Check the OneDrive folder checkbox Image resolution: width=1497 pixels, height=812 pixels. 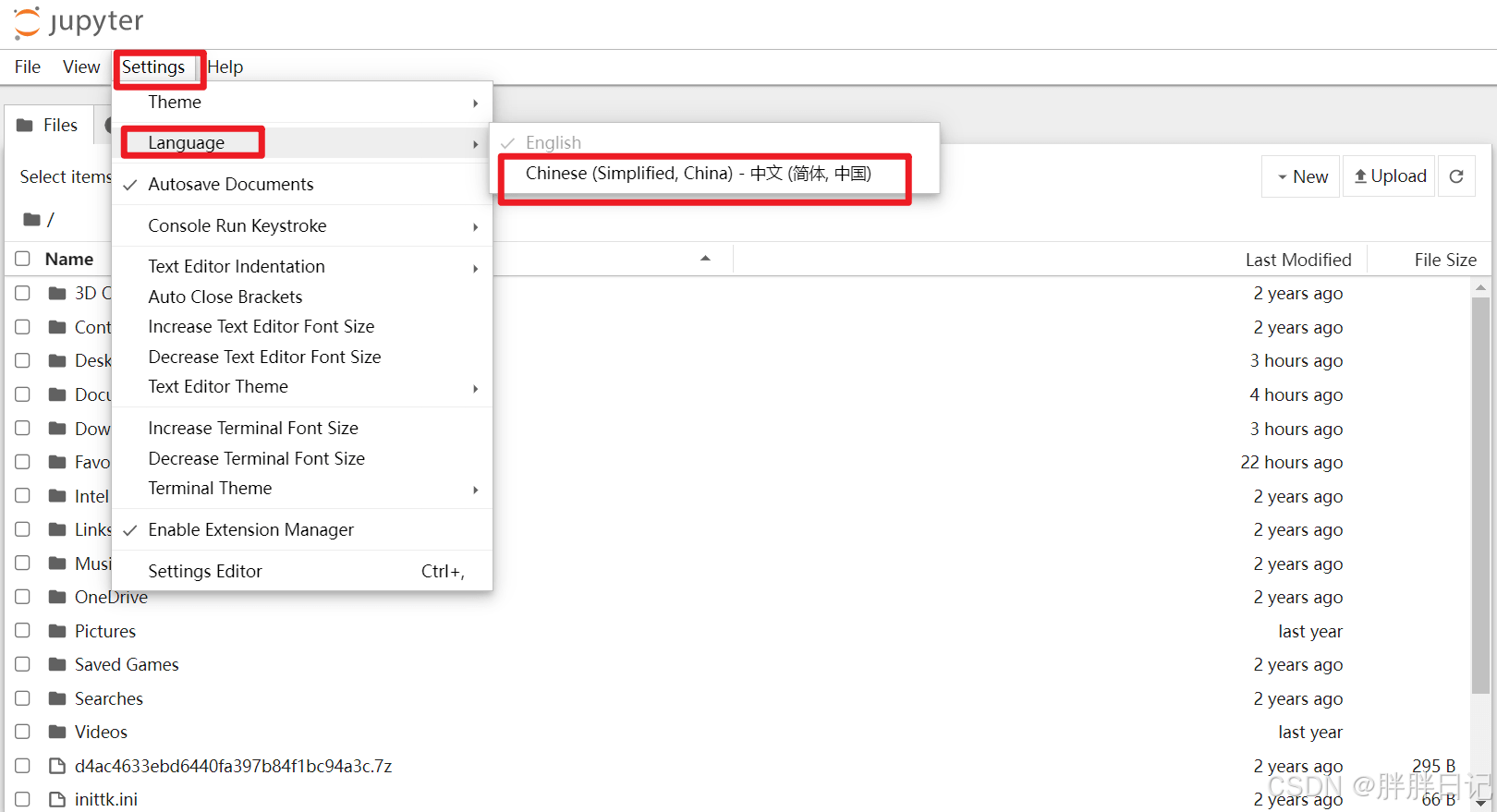point(23,597)
